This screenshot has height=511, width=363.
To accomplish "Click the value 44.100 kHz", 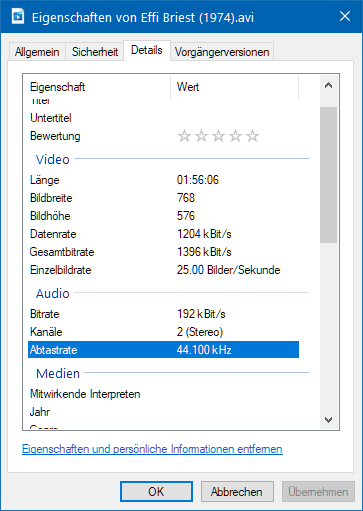I will (204, 350).
